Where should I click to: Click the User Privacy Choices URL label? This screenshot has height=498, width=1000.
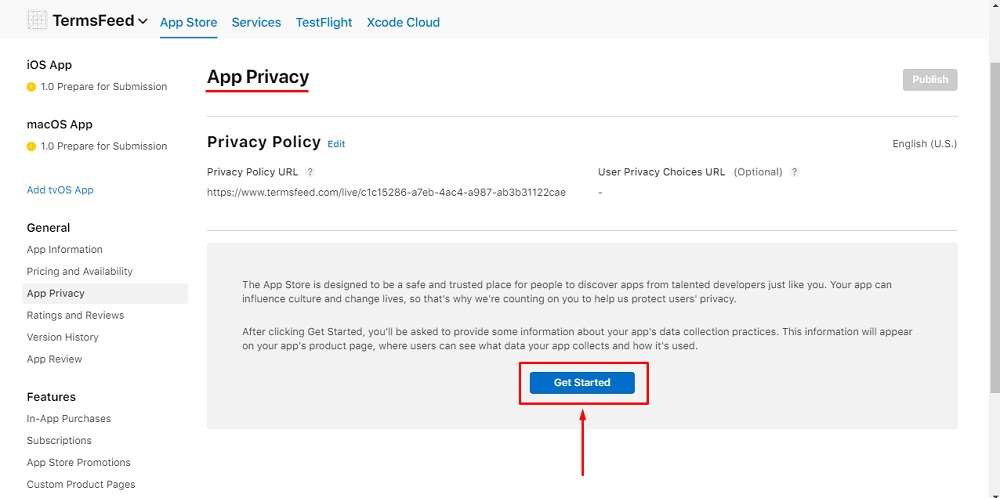click(661, 172)
